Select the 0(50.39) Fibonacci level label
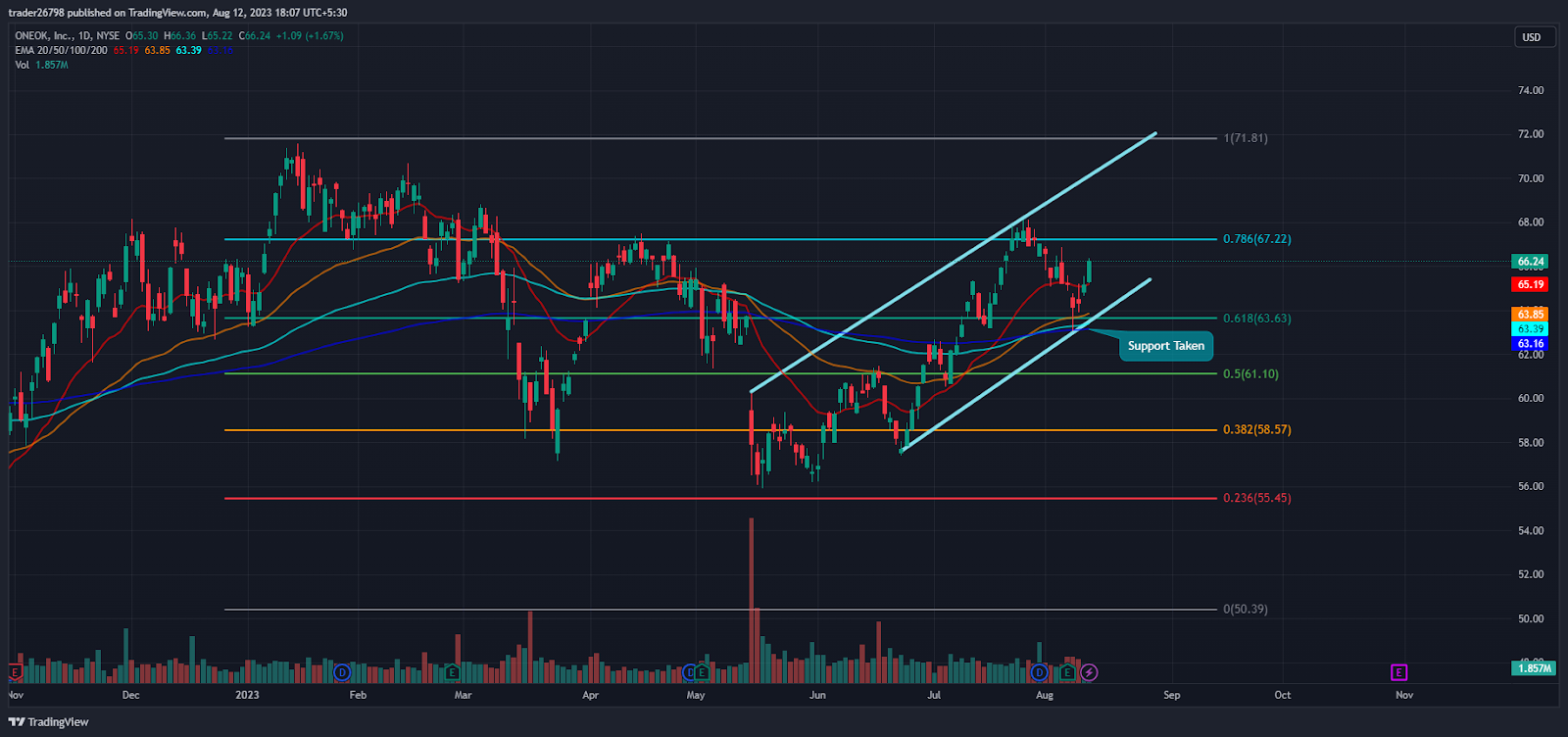Viewport: 1568px width, 737px height. click(1246, 610)
